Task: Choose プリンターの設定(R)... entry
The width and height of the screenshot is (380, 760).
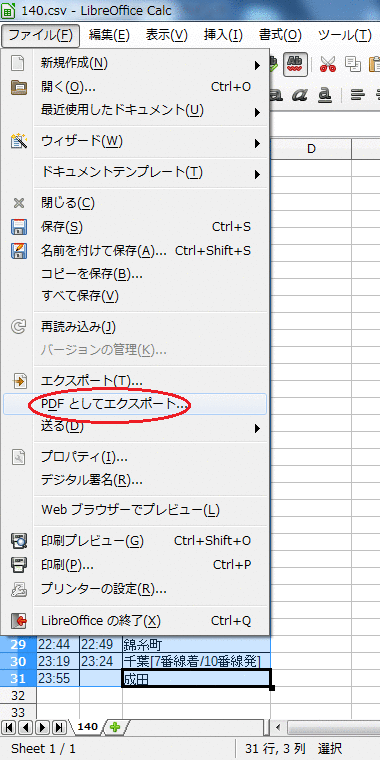Action: 135,589
